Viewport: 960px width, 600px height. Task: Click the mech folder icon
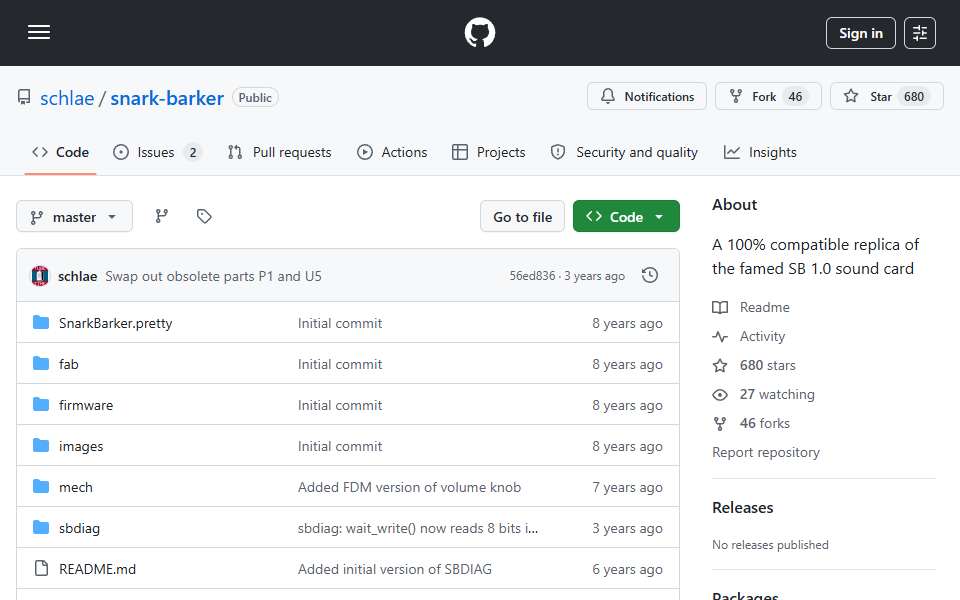pos(41,487)
